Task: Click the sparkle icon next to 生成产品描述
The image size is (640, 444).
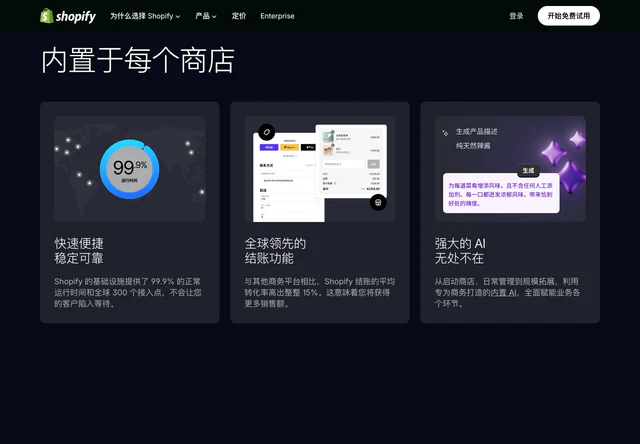Action: coord(445,133)
